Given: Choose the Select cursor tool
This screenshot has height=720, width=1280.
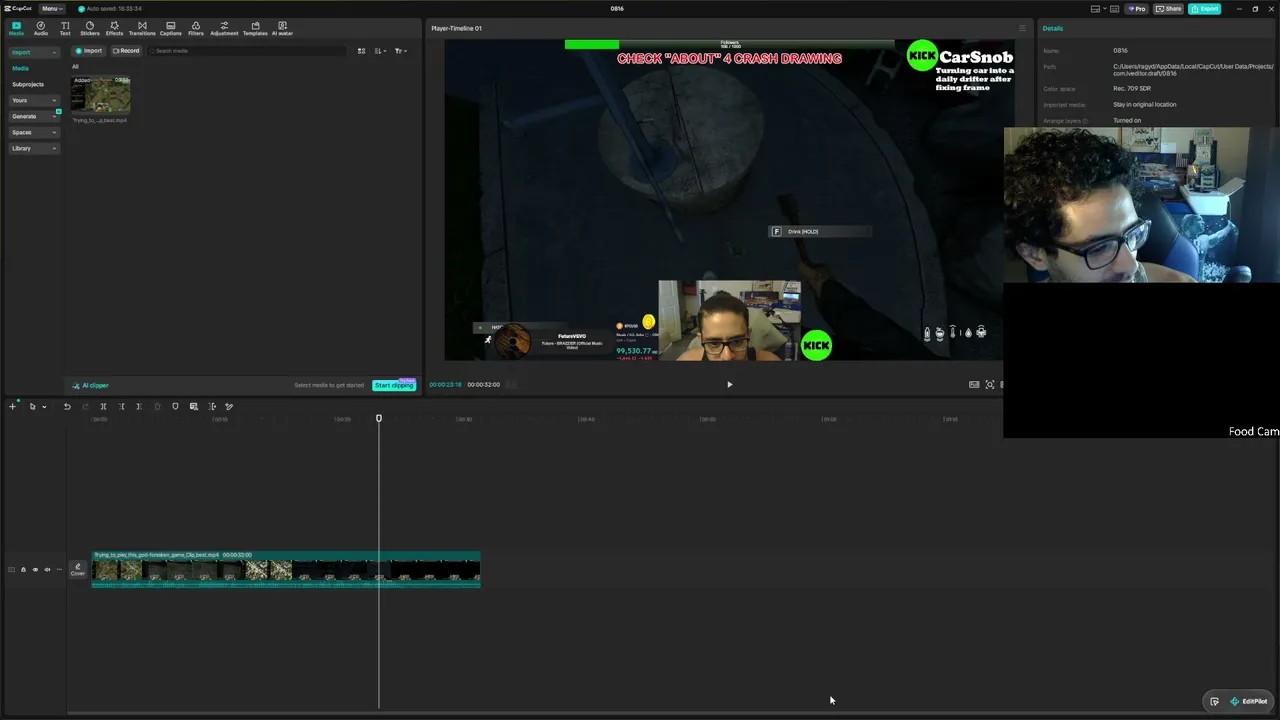Looking at the screenshot, I should (32, 406).
